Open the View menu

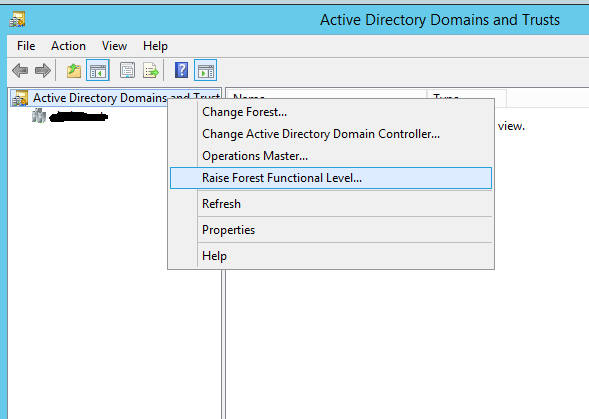click(x=114, y=46)
